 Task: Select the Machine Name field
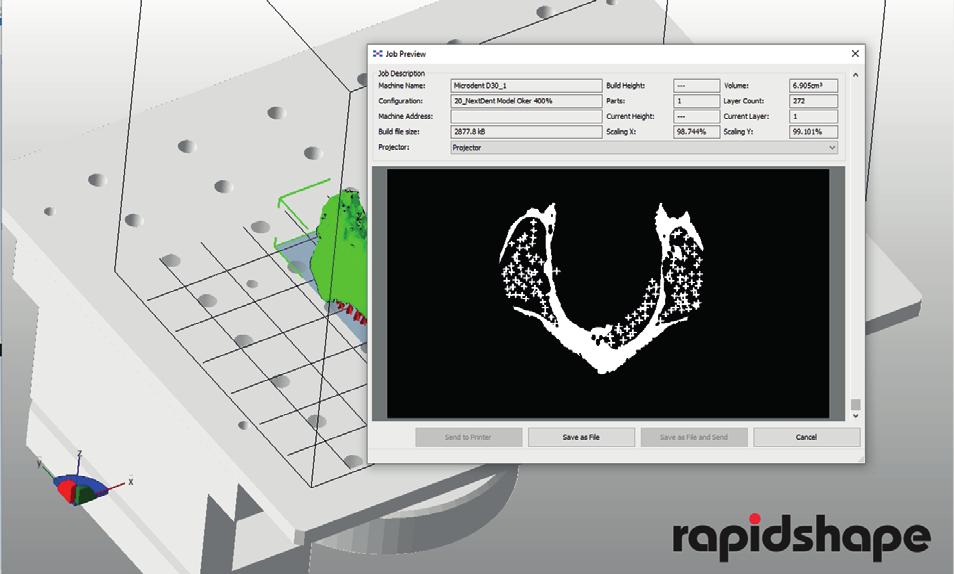(526, 86)
